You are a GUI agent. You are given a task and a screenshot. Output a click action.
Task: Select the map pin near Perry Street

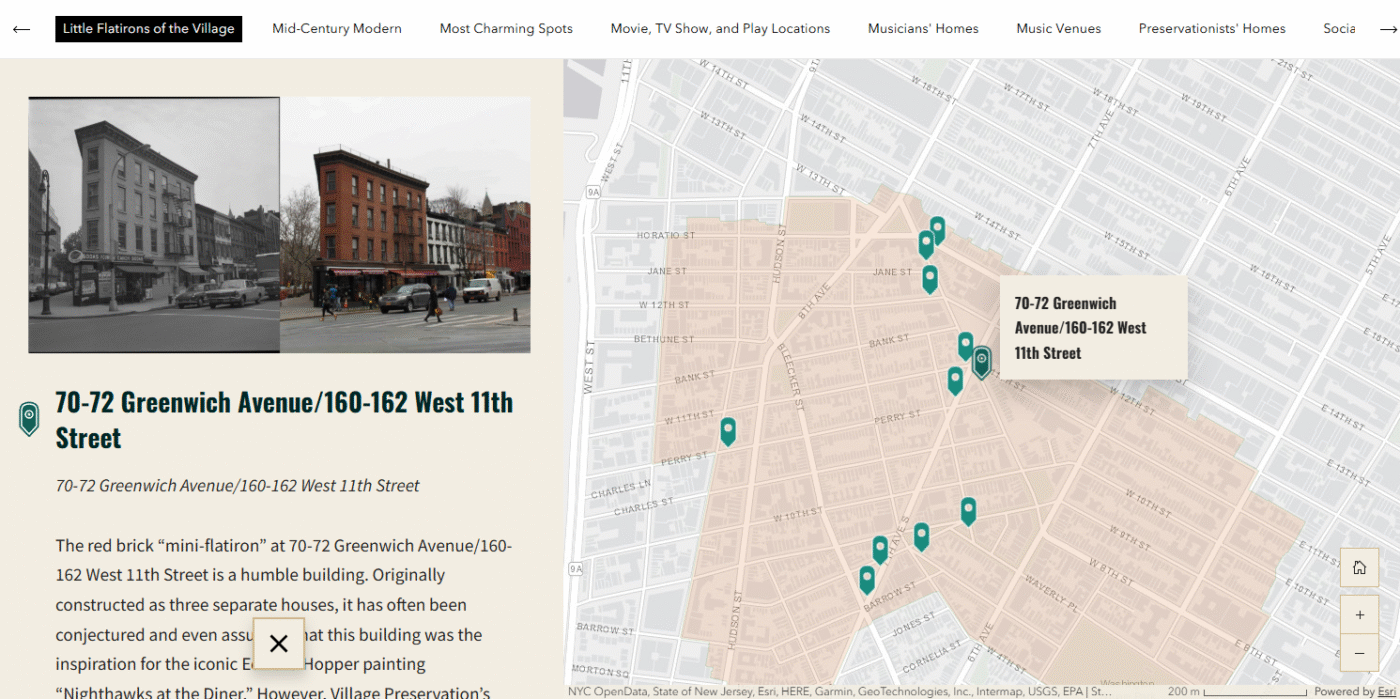coord(728,431)
